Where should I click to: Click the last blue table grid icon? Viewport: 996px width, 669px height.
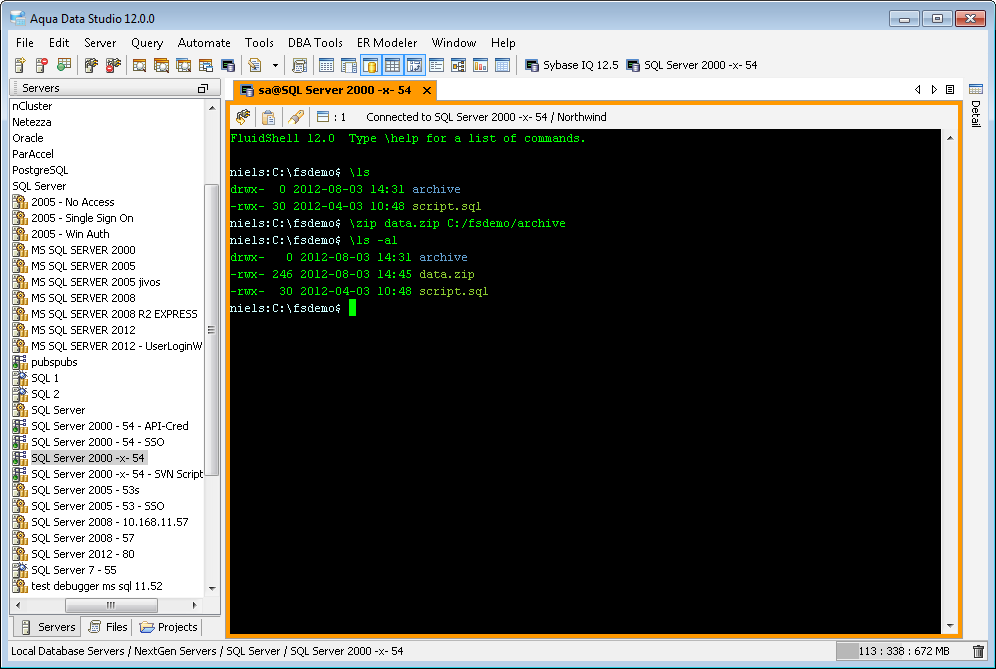coord(502,65)
